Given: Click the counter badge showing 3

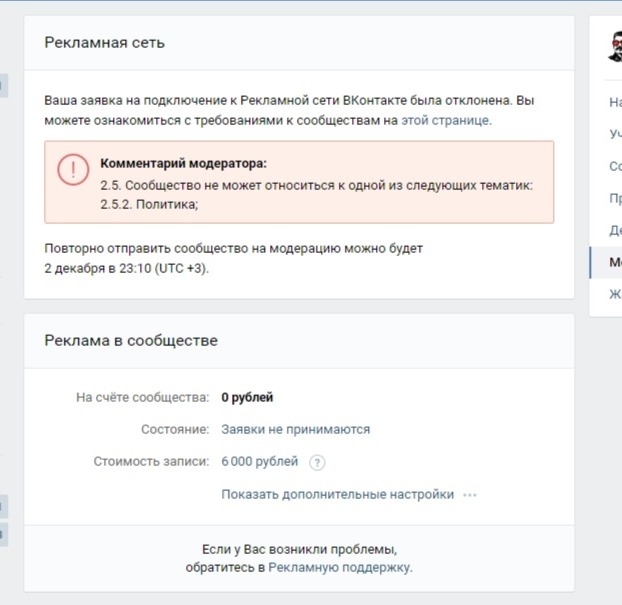Looking at the screenshot, I should coord(3,534).
